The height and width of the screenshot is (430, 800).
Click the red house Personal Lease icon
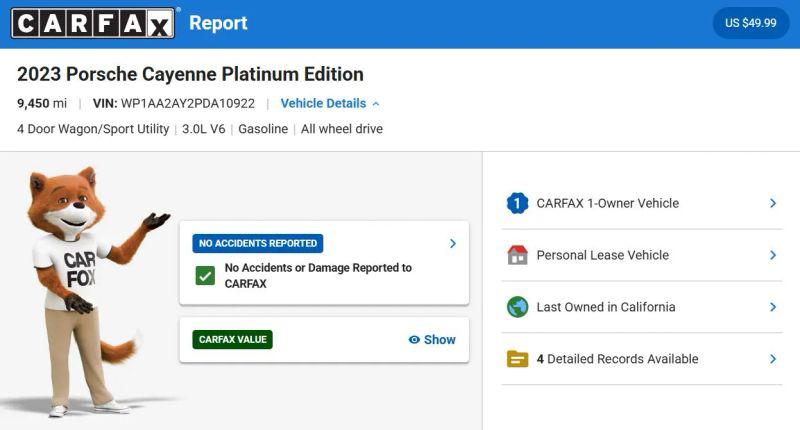517,255
